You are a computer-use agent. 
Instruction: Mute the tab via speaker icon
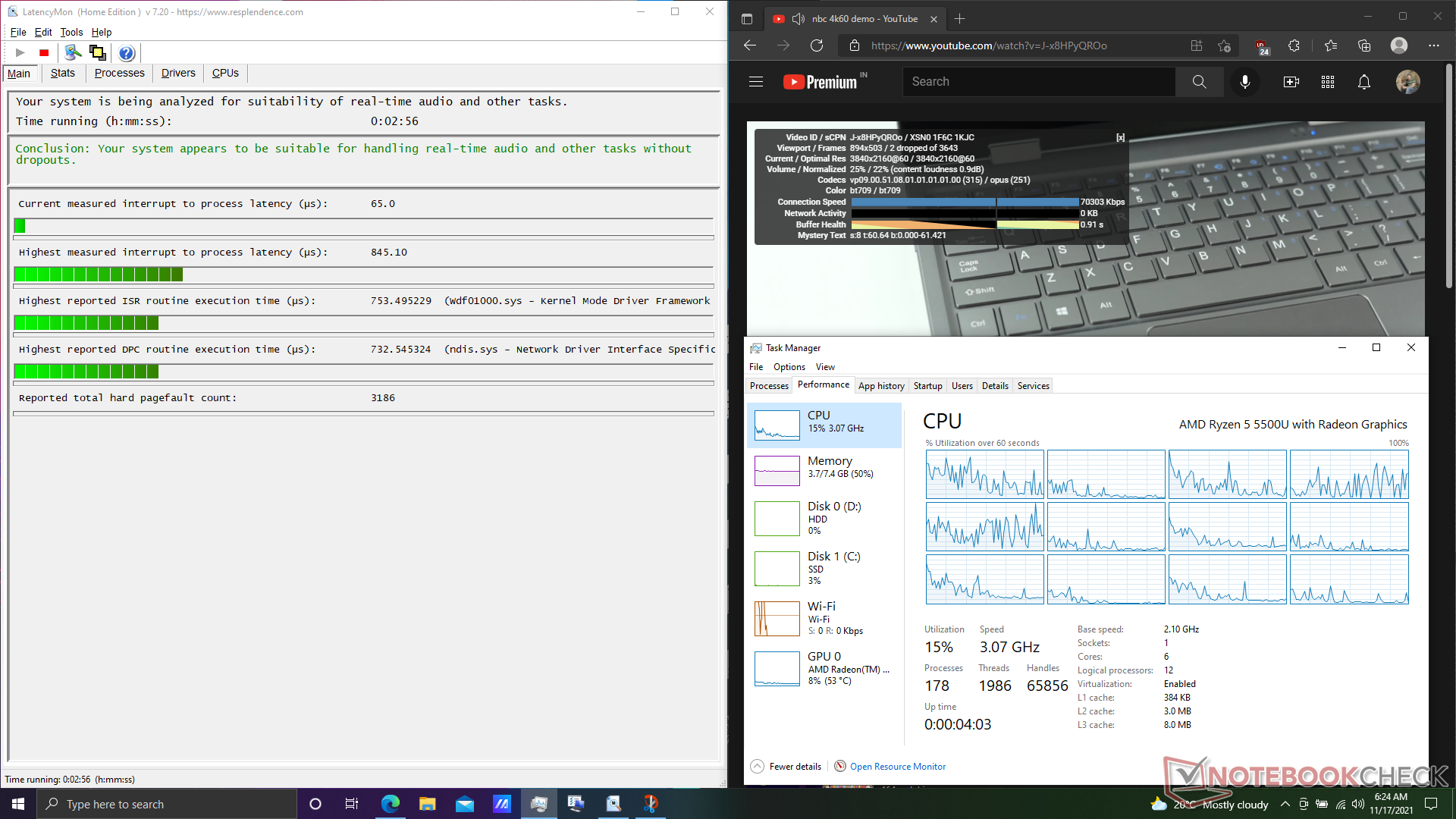pyautogui.click(x=798, y=19)
